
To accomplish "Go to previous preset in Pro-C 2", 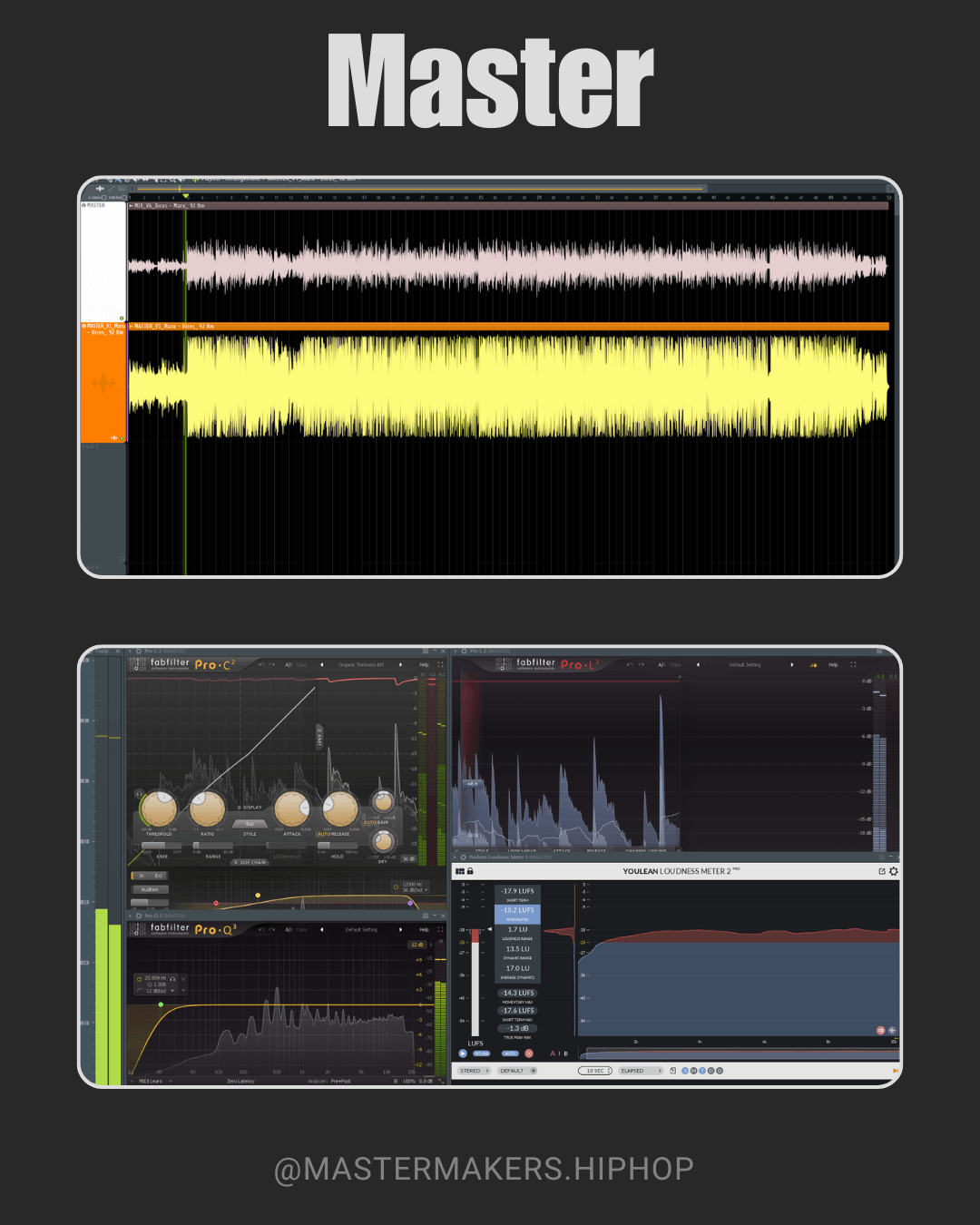I will coord(321,665).
